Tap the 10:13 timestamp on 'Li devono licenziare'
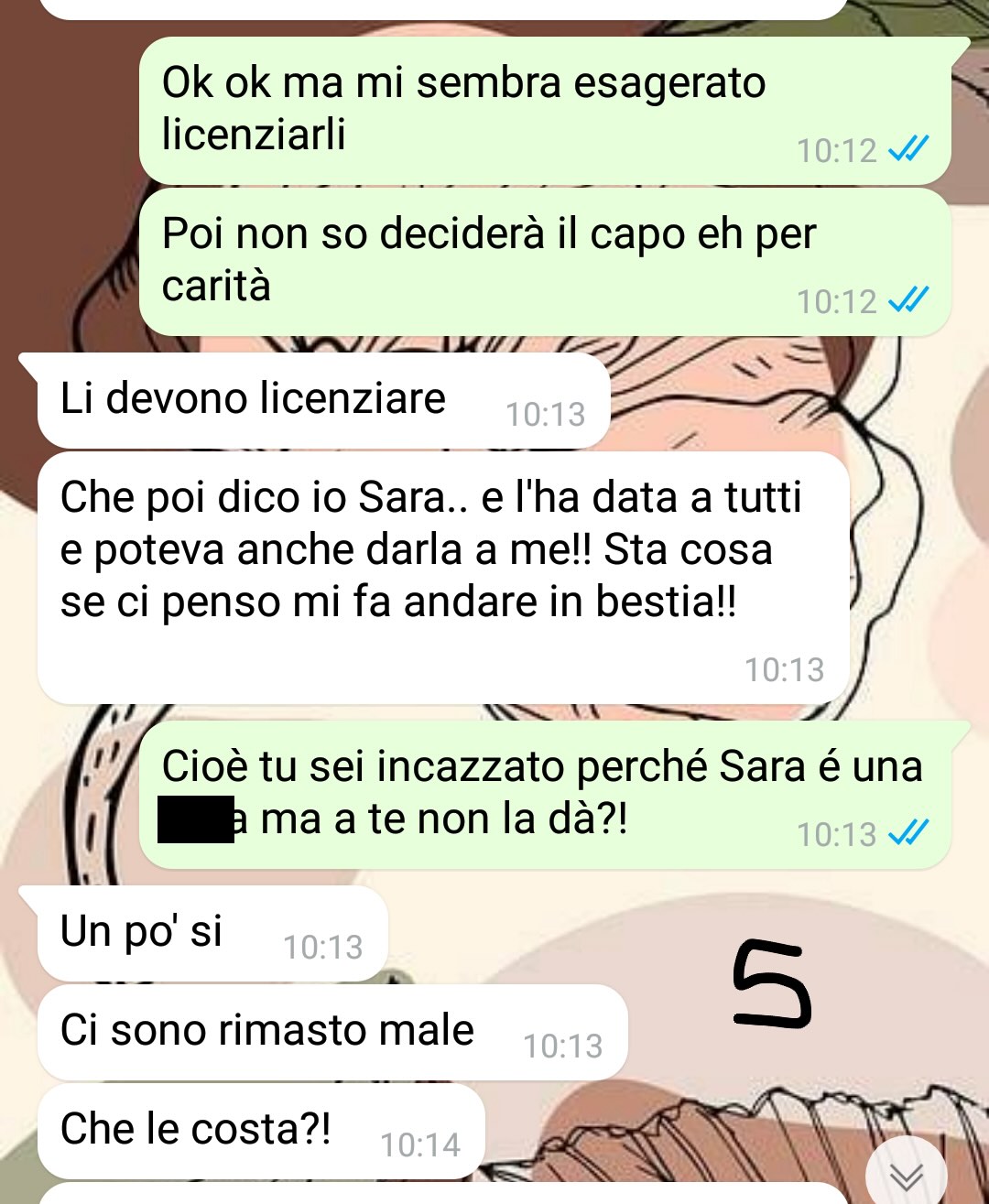 click(x=546, y=414)
